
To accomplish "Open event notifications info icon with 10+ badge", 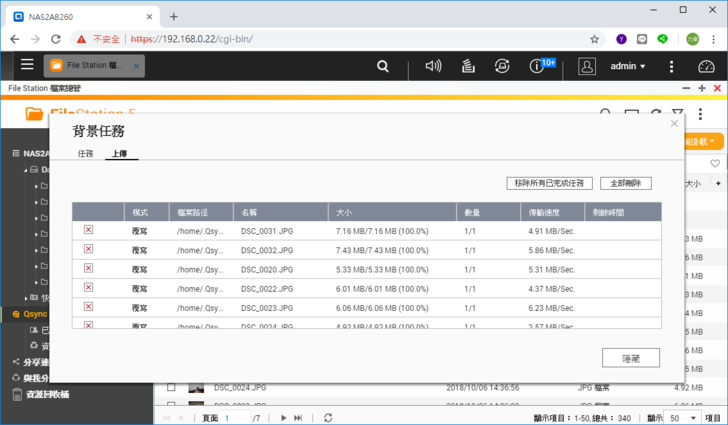I will tap(536, 66).
